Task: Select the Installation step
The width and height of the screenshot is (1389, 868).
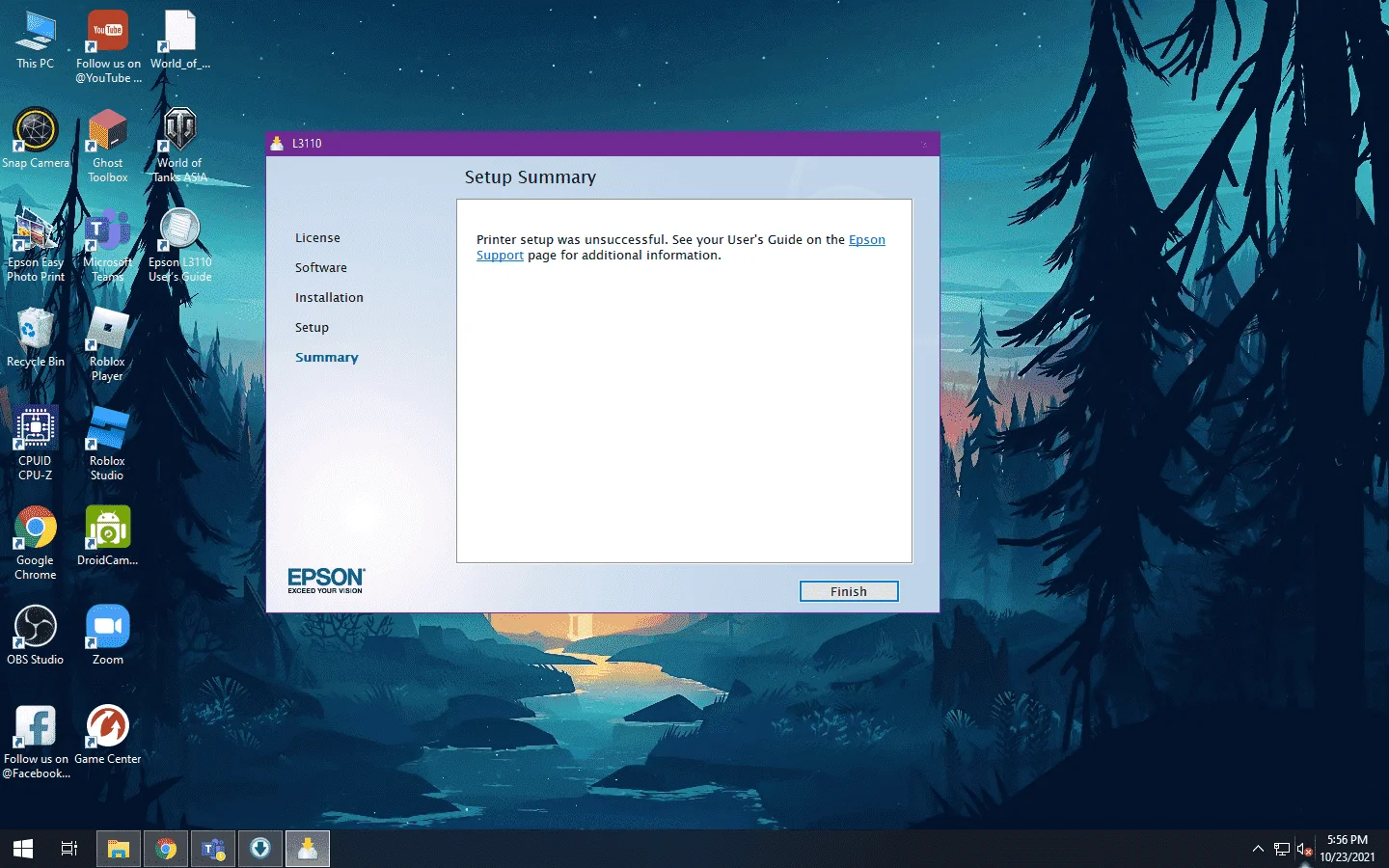Action: click(329, 297)
